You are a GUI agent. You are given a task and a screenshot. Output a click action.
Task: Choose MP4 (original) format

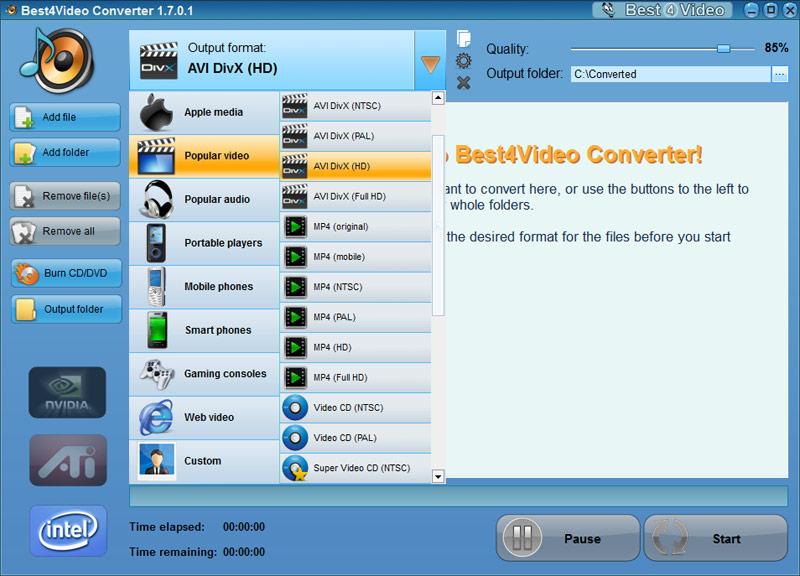(x=356, y=227)
